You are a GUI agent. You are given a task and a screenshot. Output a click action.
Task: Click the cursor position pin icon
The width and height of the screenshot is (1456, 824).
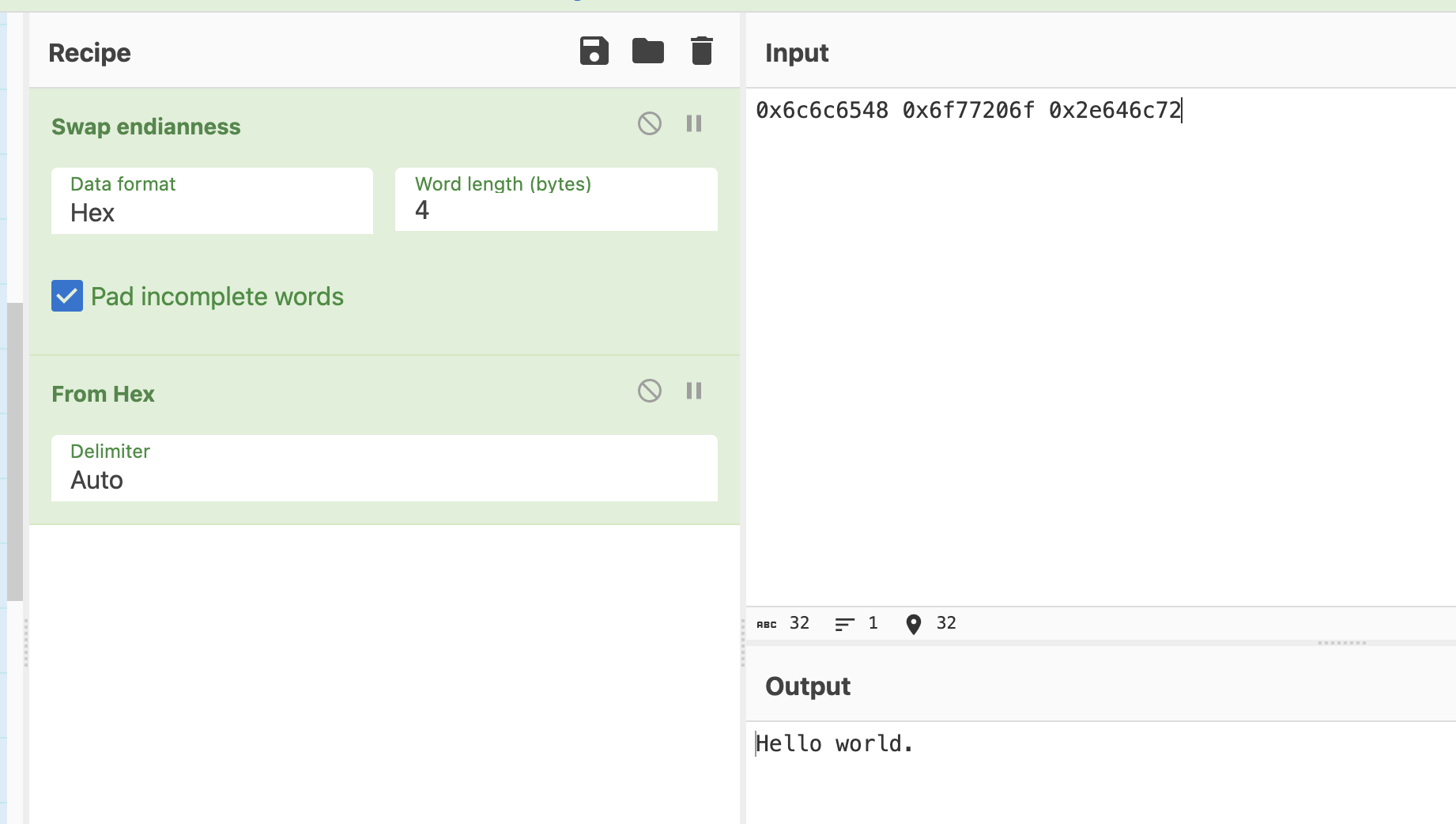point(913,624)
